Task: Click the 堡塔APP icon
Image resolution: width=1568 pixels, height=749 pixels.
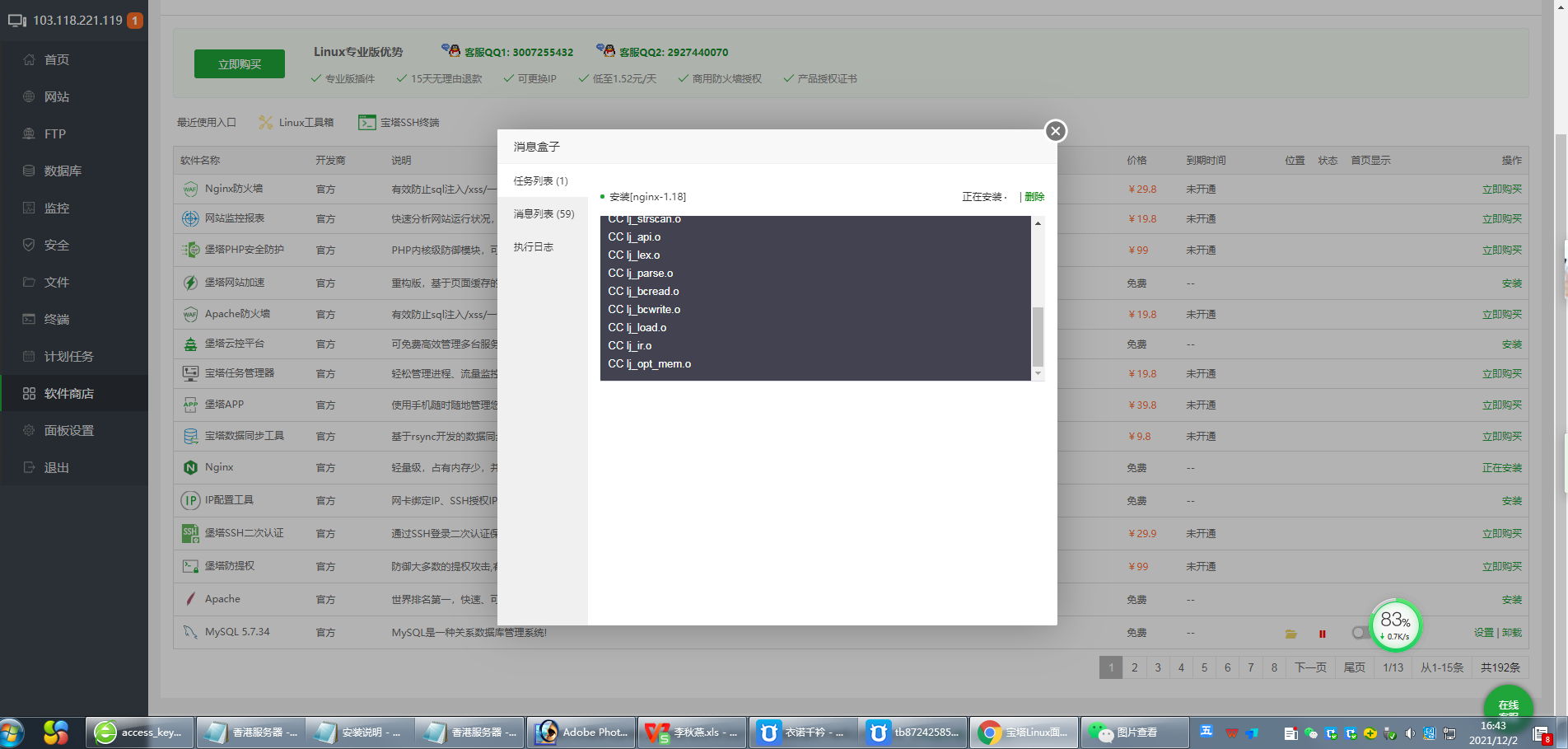Action: [x=190, y=405]
